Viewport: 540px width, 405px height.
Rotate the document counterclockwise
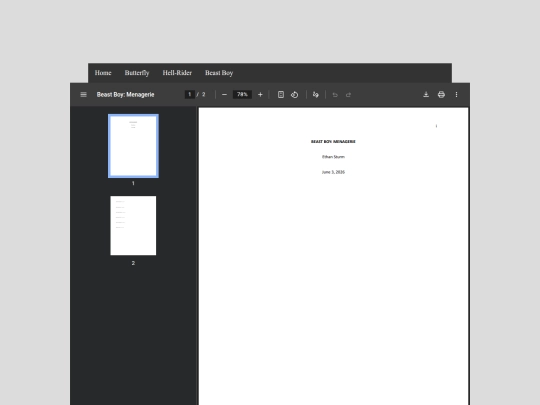tap(294, 94)
